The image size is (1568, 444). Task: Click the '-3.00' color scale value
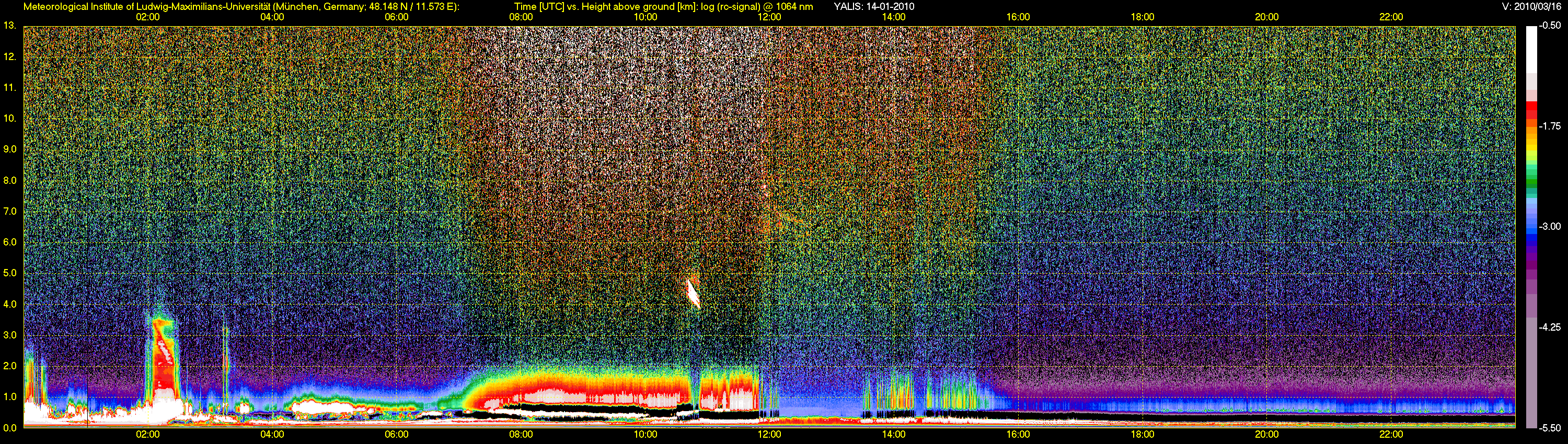pyautogui.click(x=1550, y=226)
